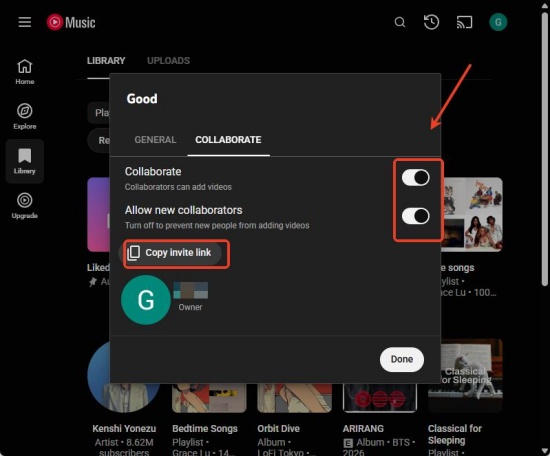The height and width of the screenshot is (456, 550).
Task: Open the Orbit Dive album thumbnail
Action: pos(295,398)
